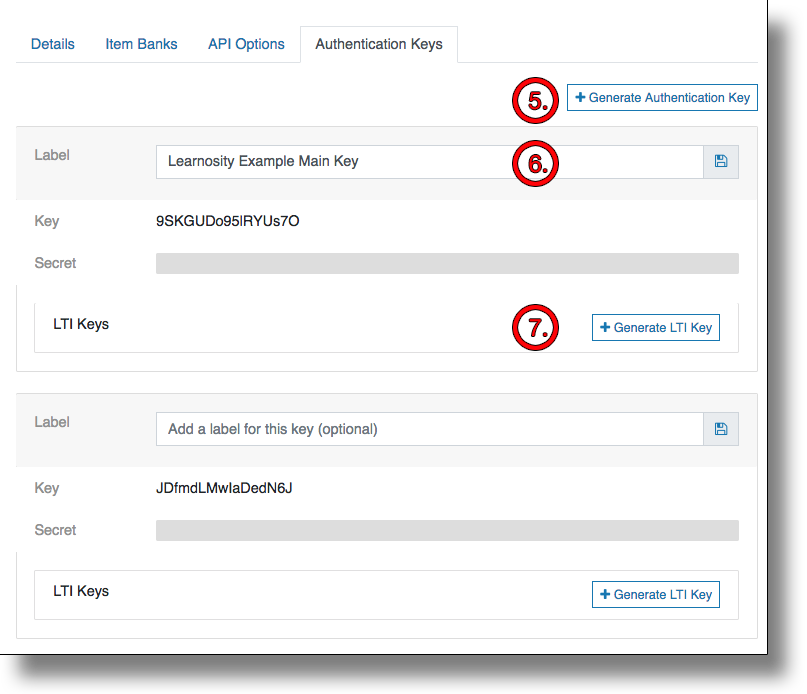The height and width of the screenshot is (694, 807).
Task: Click the hidden Secret bar of the first key
Action: (447, 264)
